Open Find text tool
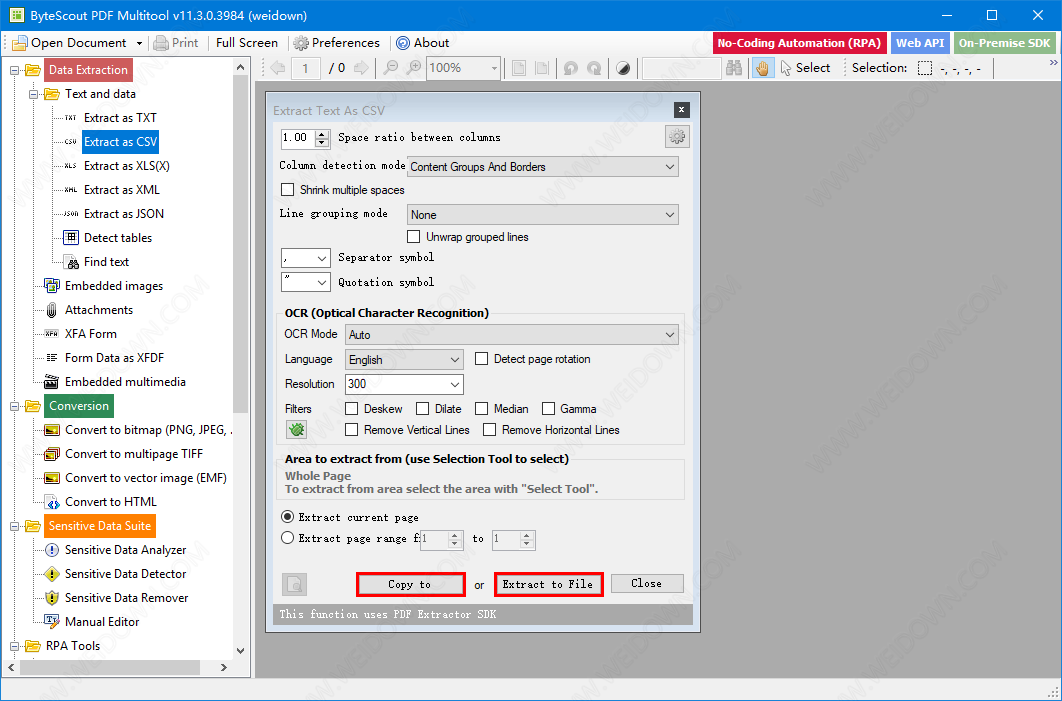 (106, 262)
